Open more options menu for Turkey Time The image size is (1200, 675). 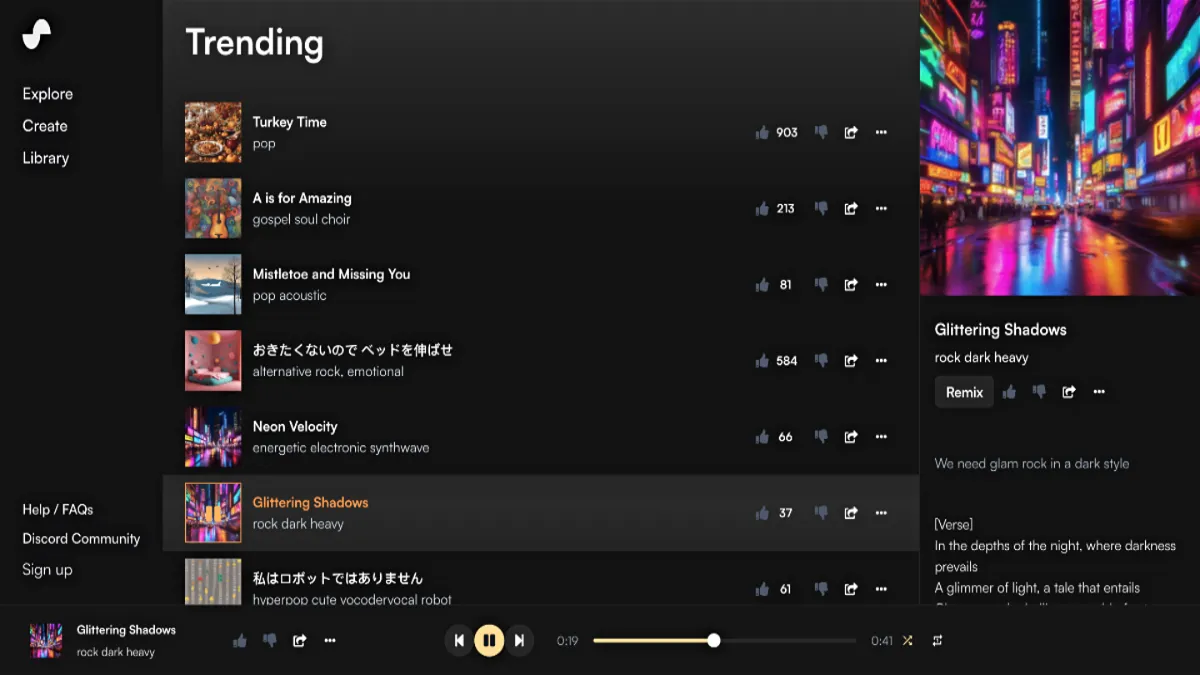[881, 132]
